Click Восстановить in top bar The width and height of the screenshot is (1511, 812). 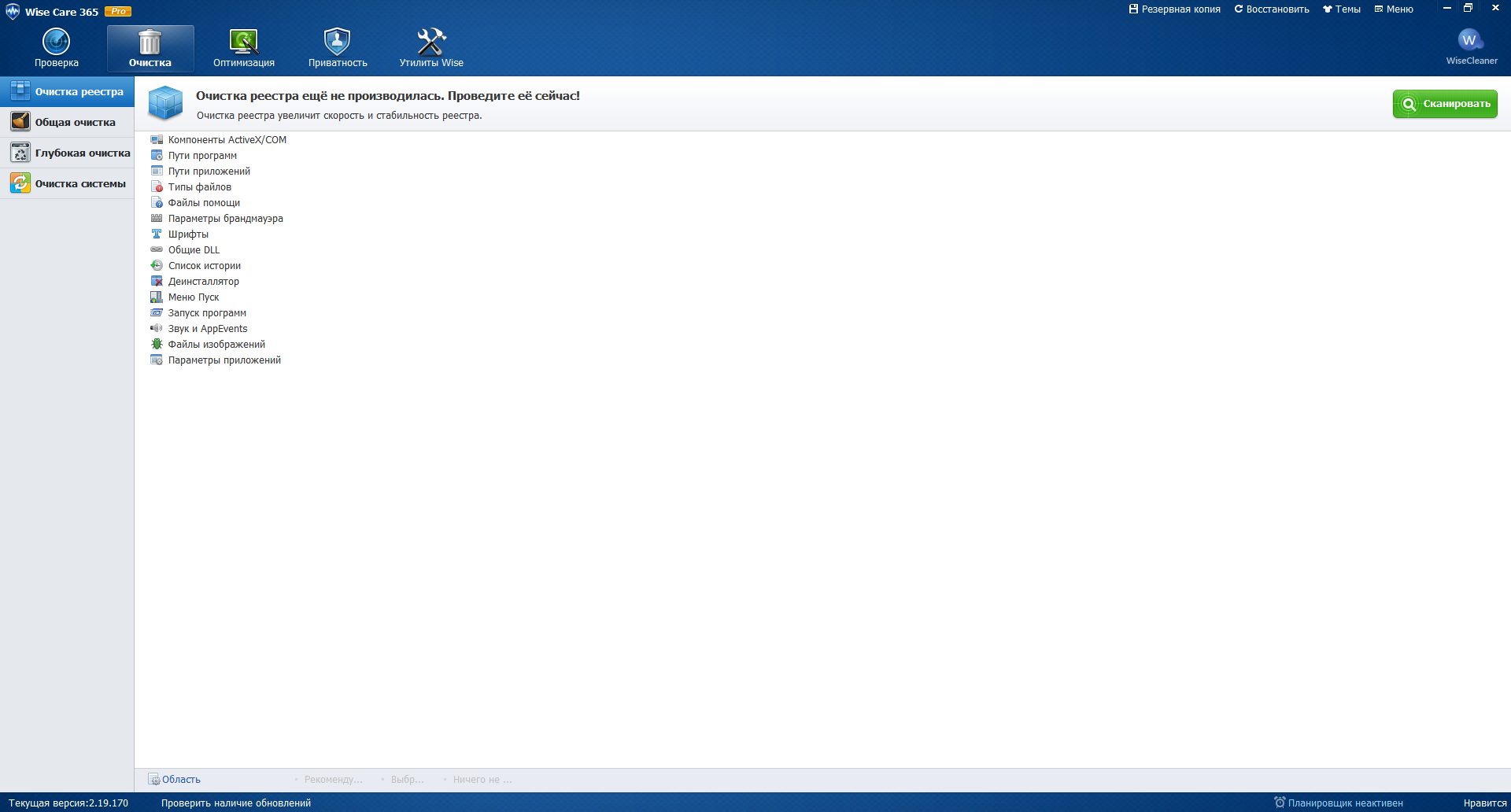click(x=1272, y=9)
